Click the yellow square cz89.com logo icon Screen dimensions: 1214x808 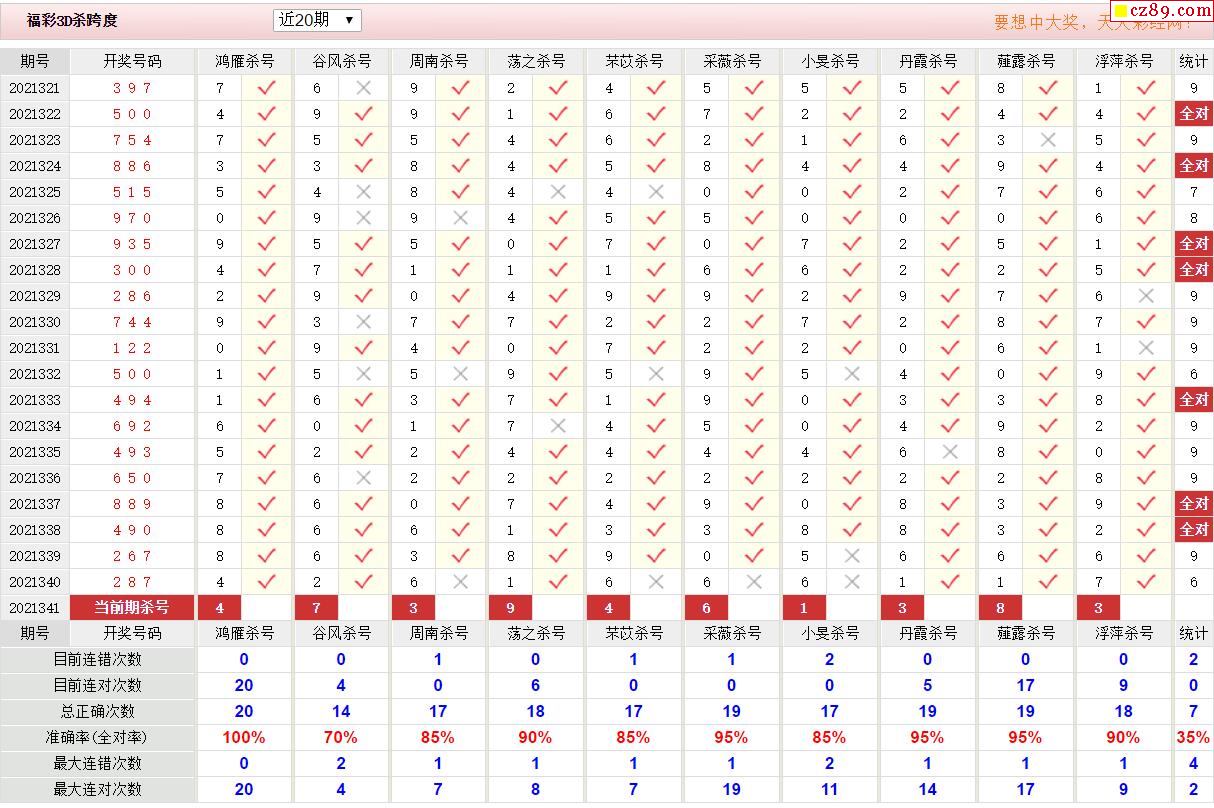click(x=1121, y=11)
